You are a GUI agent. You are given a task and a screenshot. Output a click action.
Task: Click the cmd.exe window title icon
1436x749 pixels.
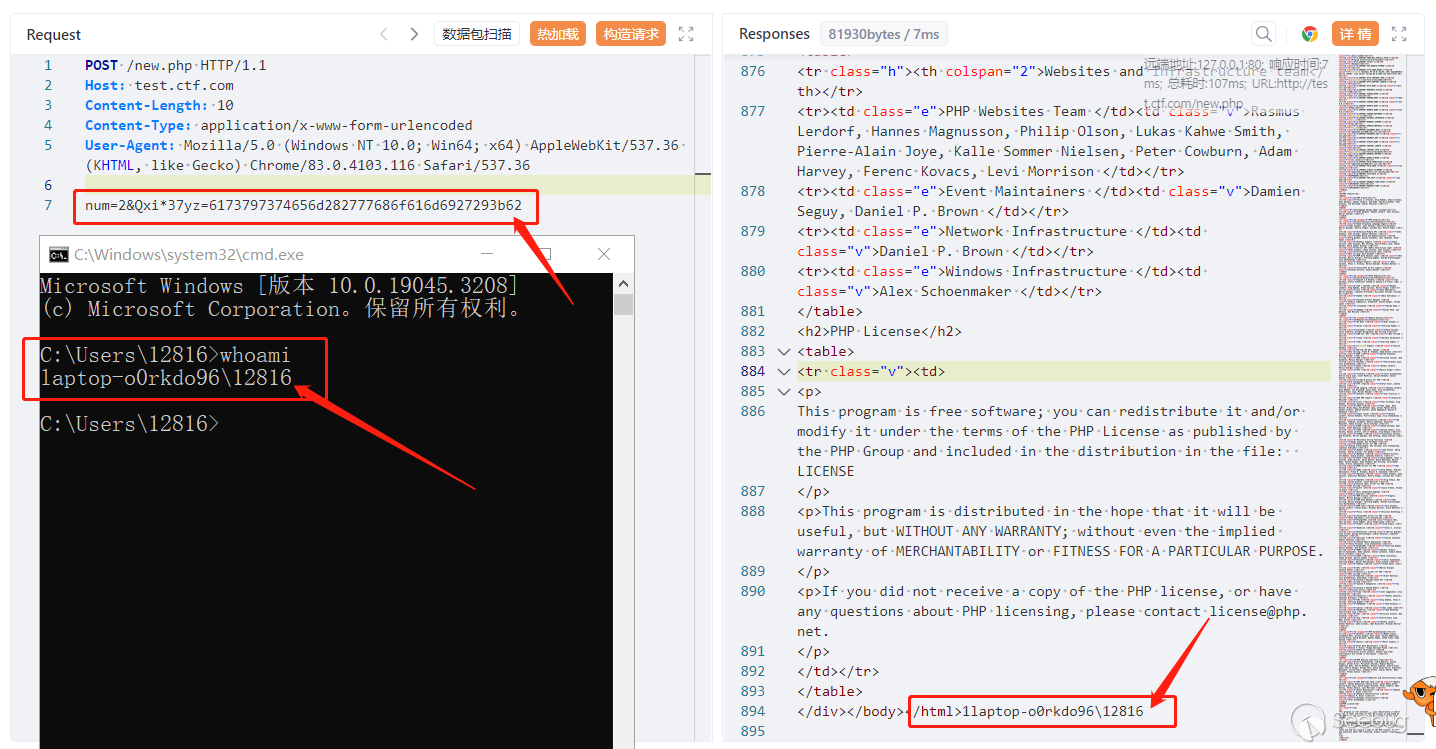coord(59,254)
